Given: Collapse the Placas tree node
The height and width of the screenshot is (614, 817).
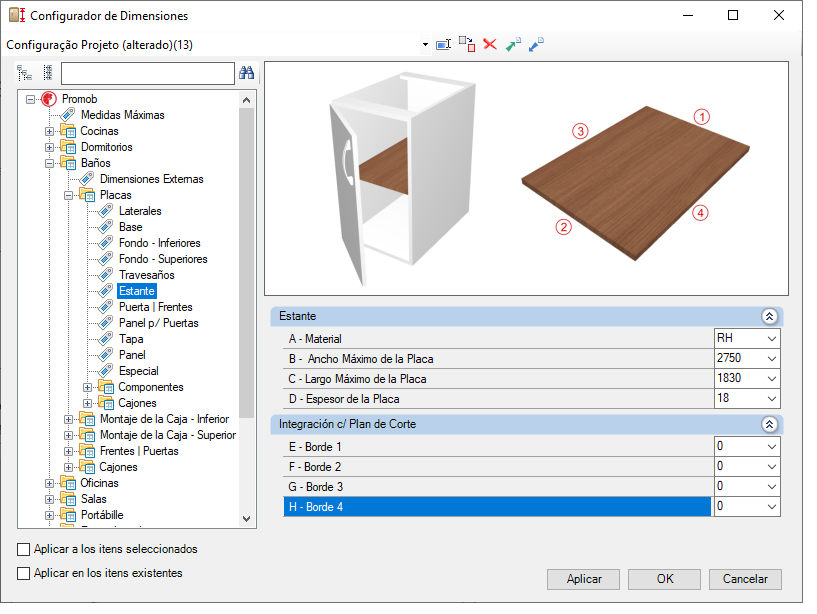Looking at the screenshot, I should click(68, 195).
